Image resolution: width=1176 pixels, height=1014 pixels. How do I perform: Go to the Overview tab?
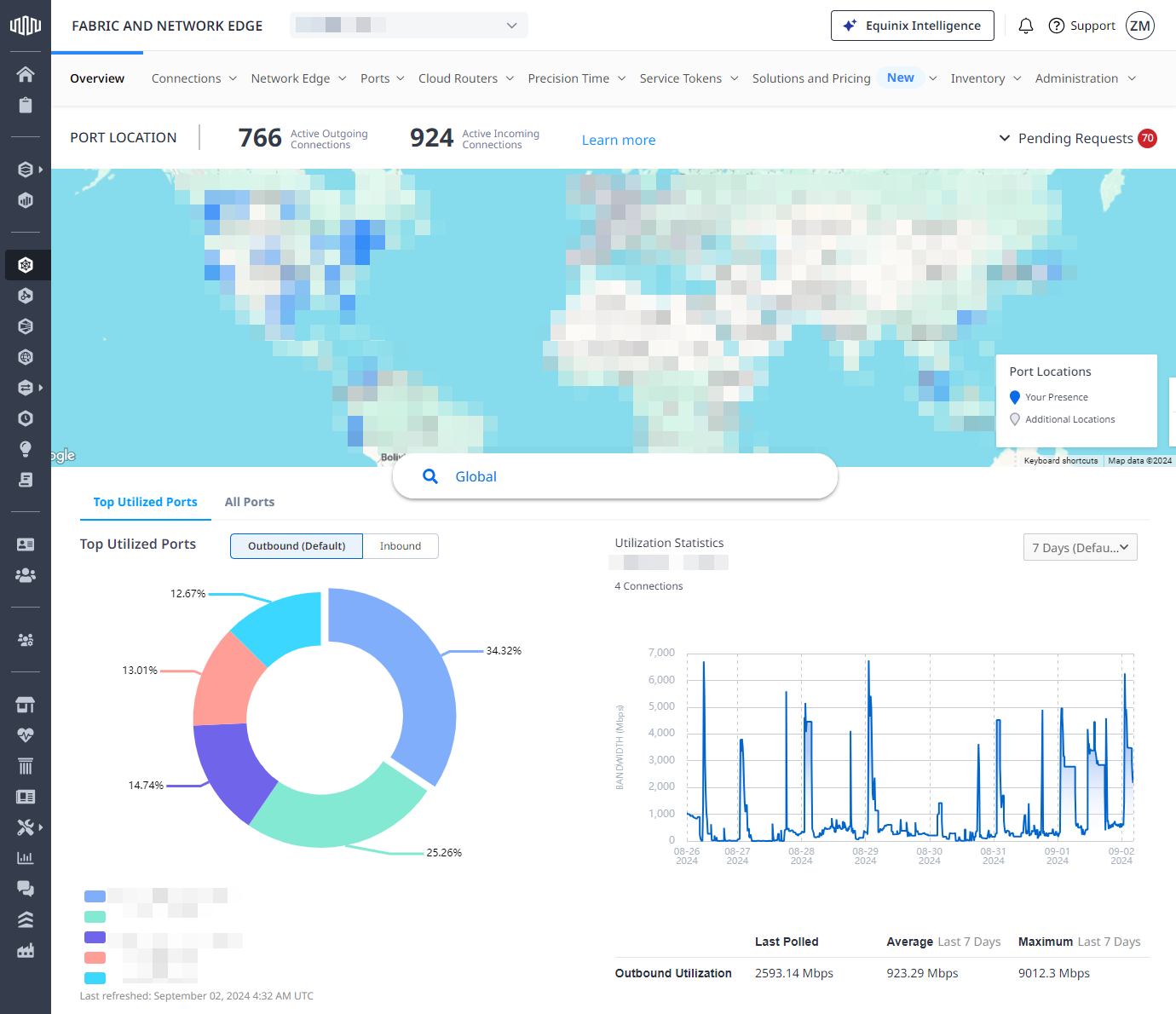pyautogui.click(x=97, y=78)
